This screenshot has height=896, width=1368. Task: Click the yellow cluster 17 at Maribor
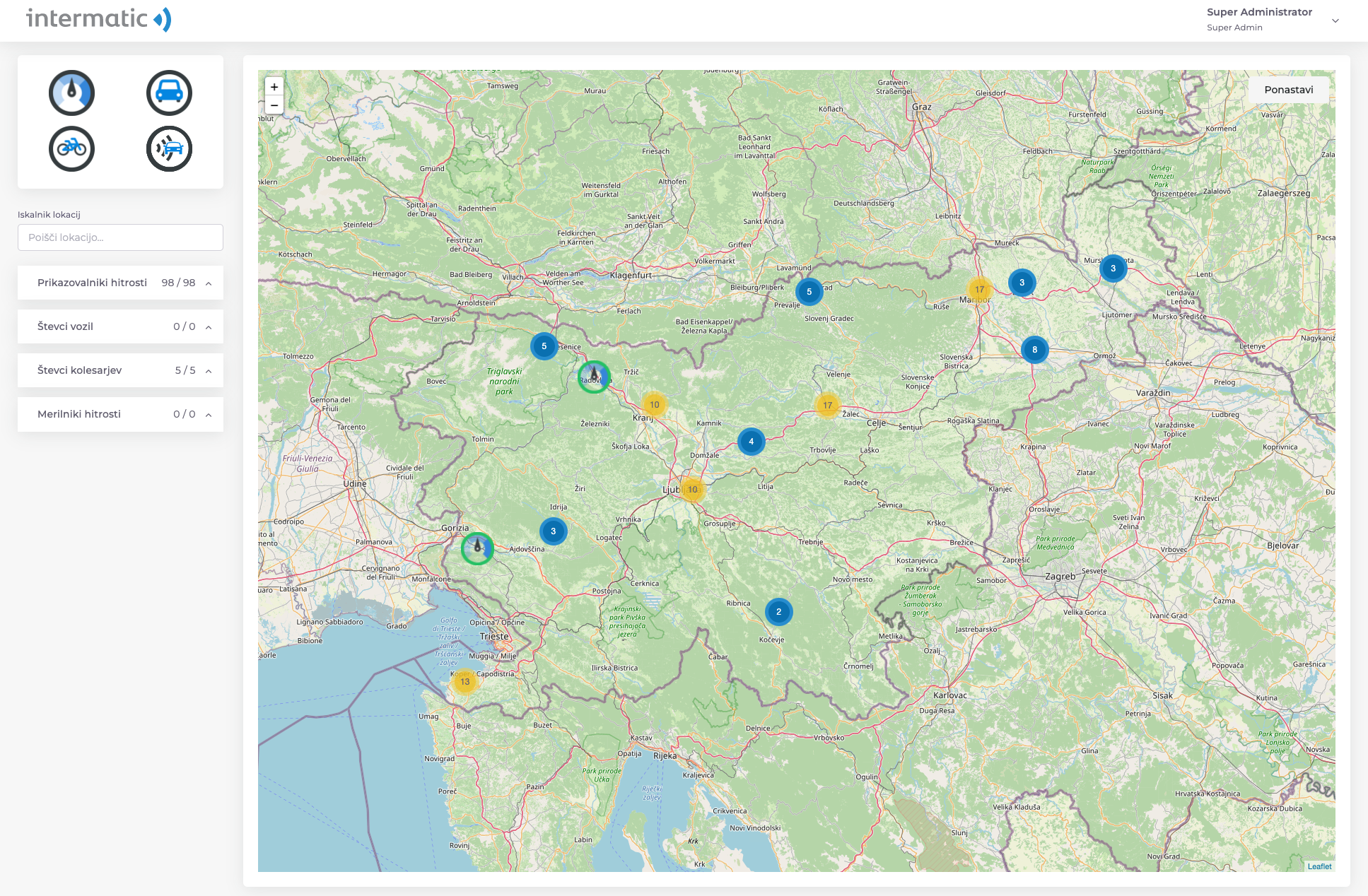point(979,289)
